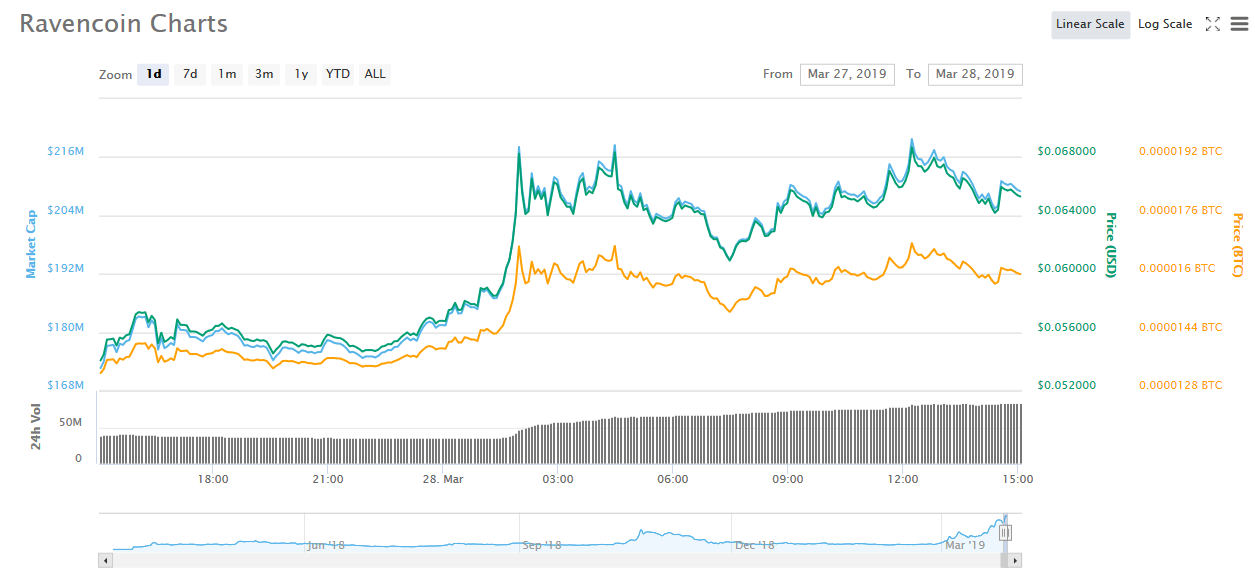The image size is (1255, 579).
Task: Click the 06:00 time axis label
Action: [x=673, y=480]
